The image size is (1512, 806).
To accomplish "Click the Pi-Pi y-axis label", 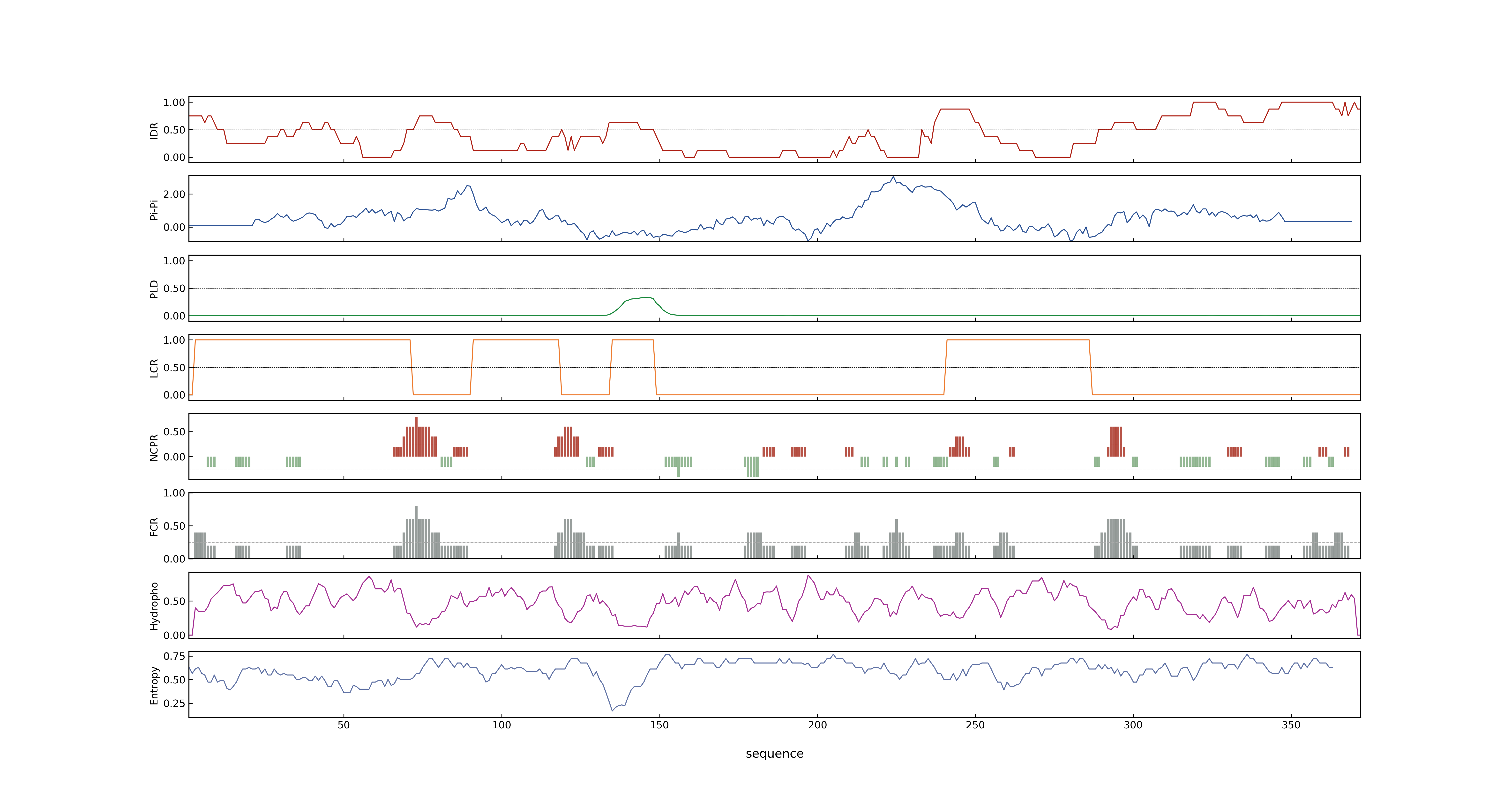I will [154, 209].
